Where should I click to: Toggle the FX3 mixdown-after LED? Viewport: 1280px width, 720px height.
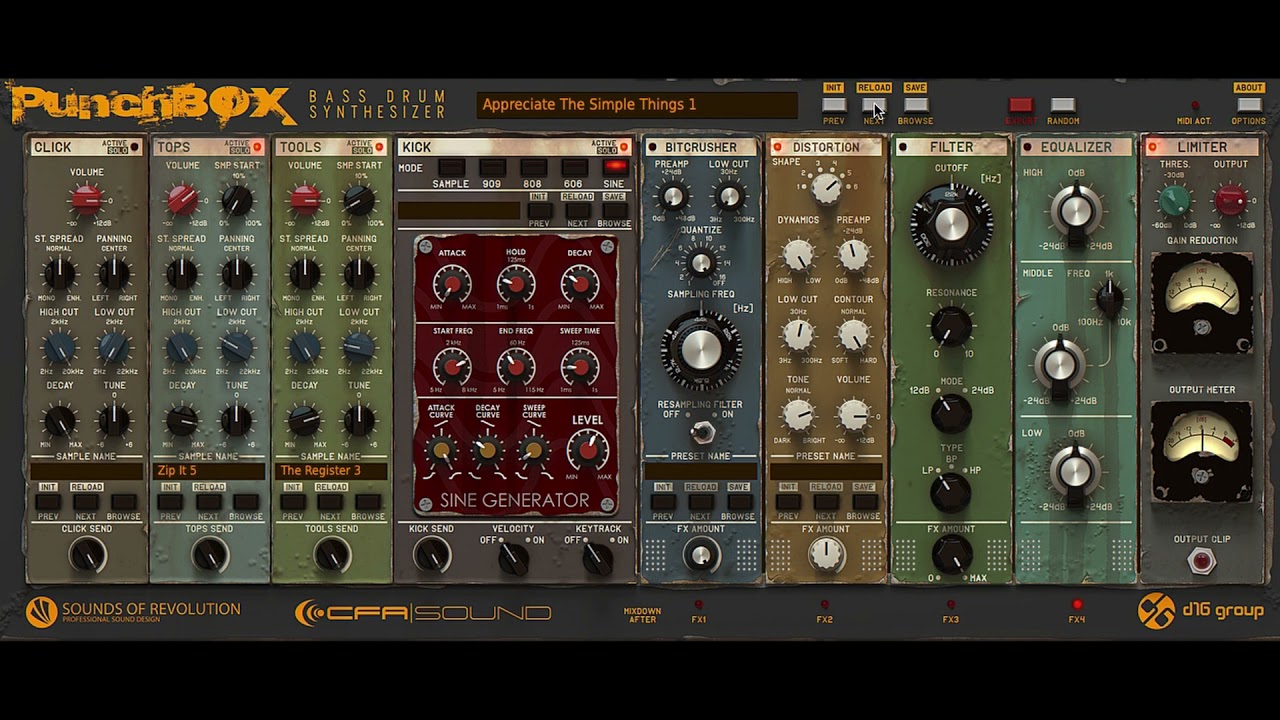(x=951, y=604)
